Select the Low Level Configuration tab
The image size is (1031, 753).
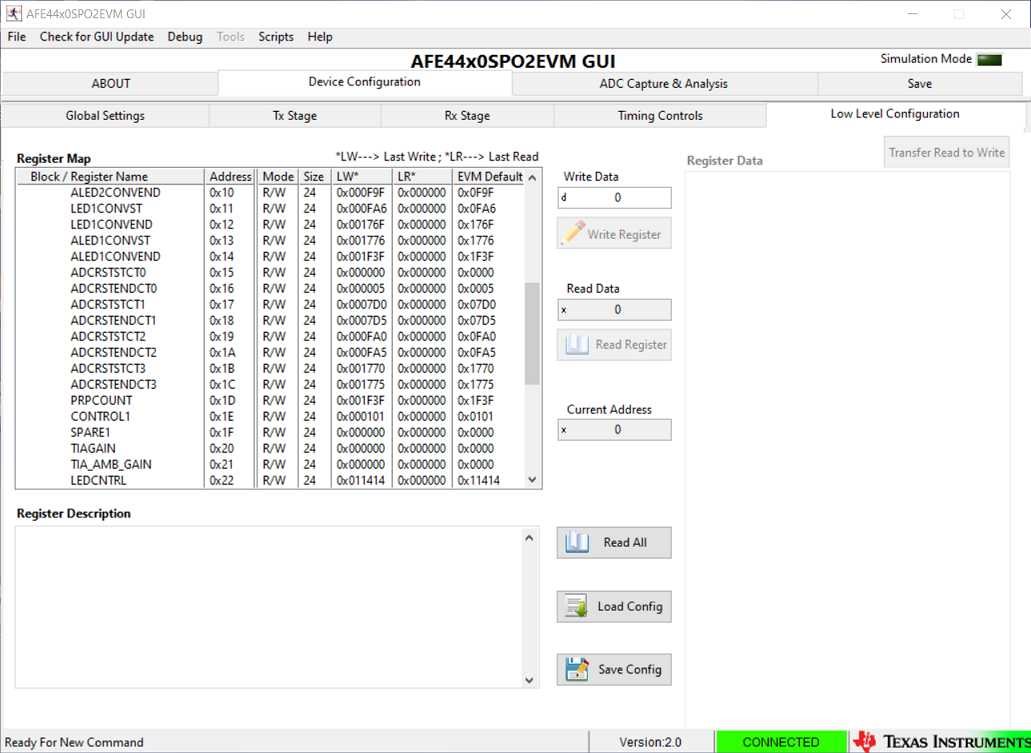click(895, 114)
